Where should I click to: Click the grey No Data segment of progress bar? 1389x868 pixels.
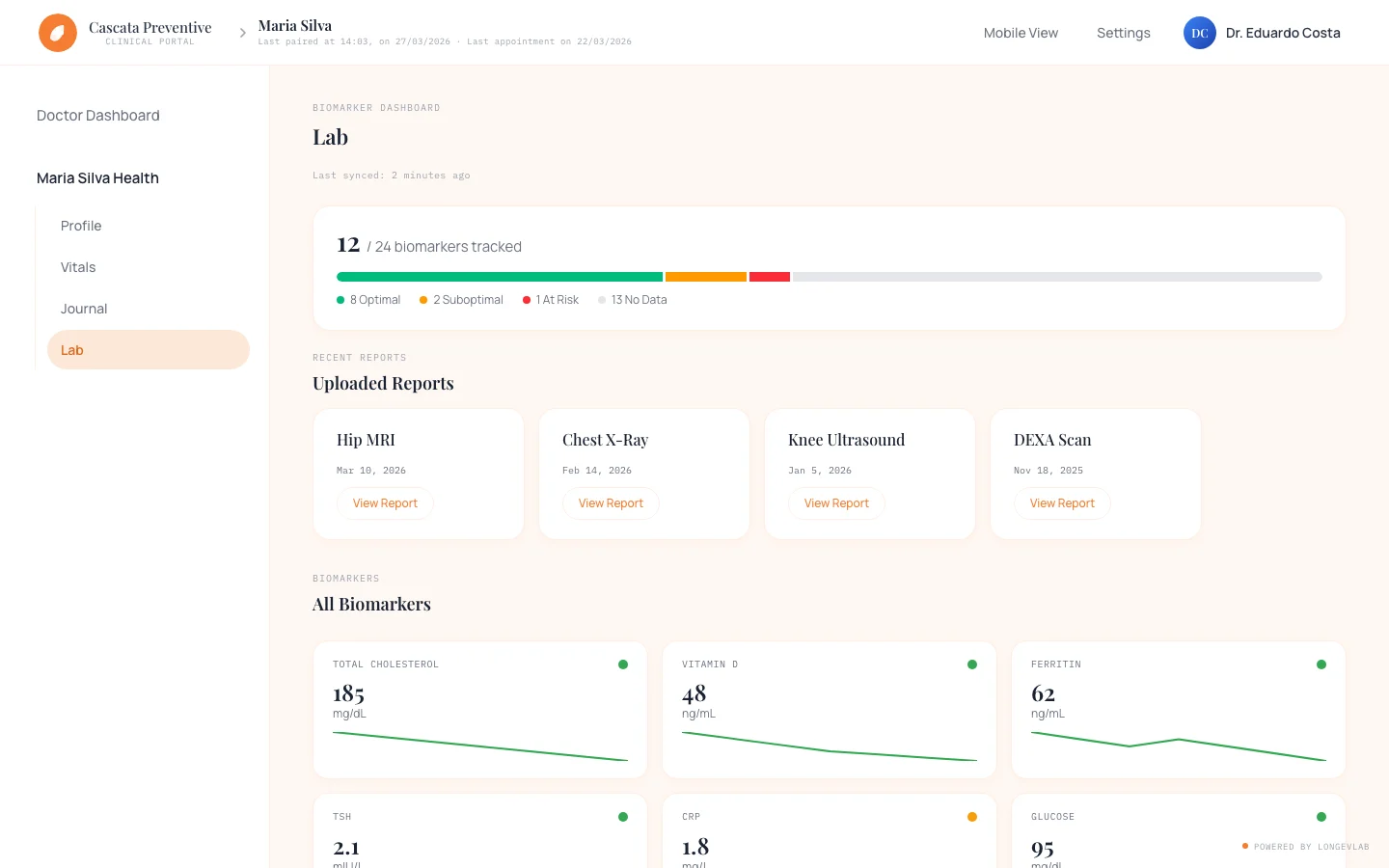pyautogui.click(x=1057, y=277)
